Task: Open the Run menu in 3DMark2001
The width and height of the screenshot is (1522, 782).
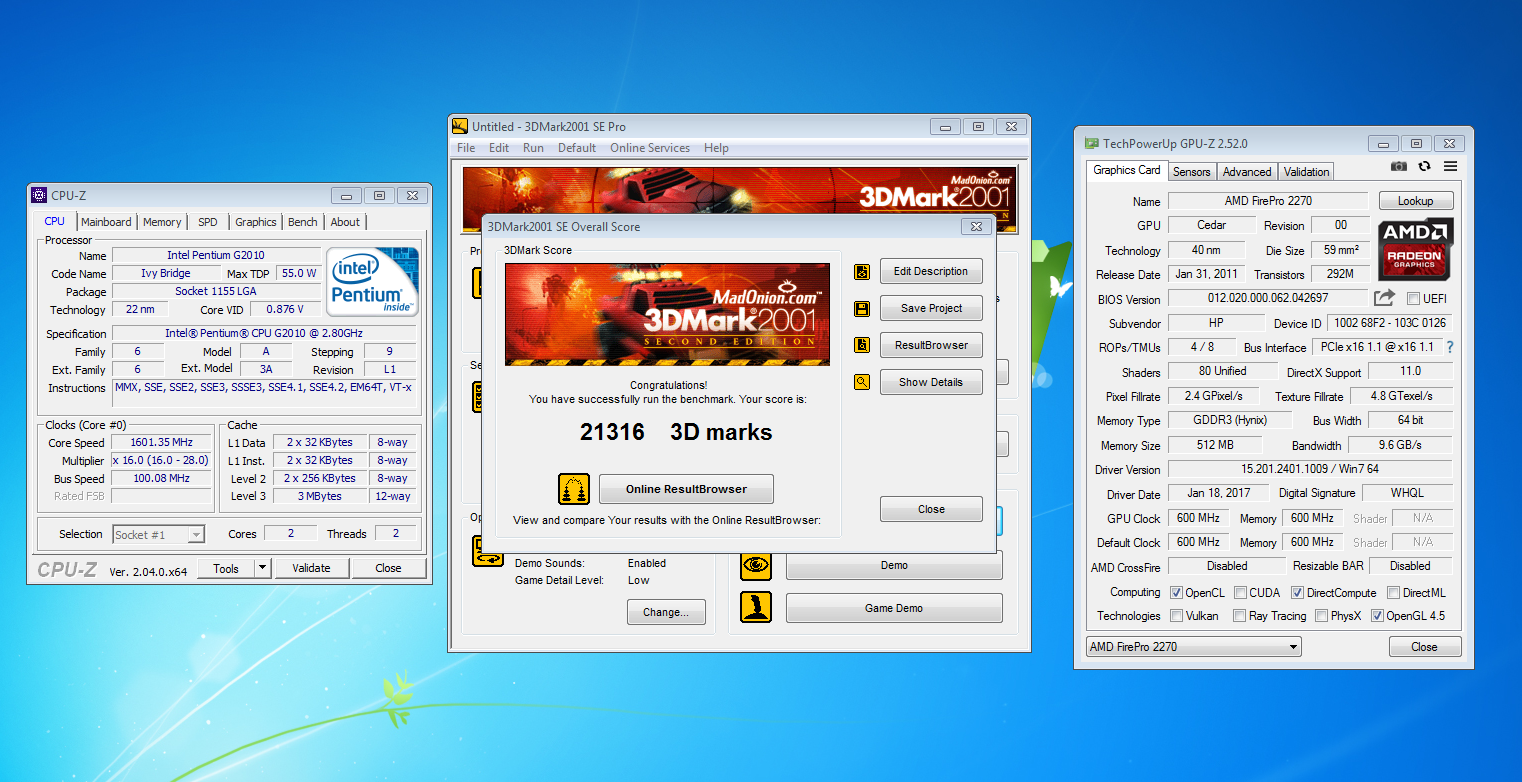Action: tap(533, 148)
